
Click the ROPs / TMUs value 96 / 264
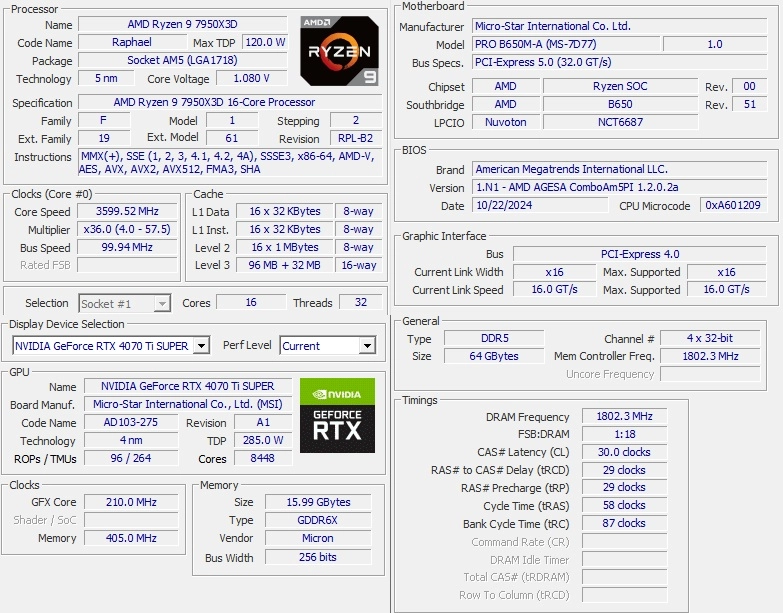coord(131,458)
